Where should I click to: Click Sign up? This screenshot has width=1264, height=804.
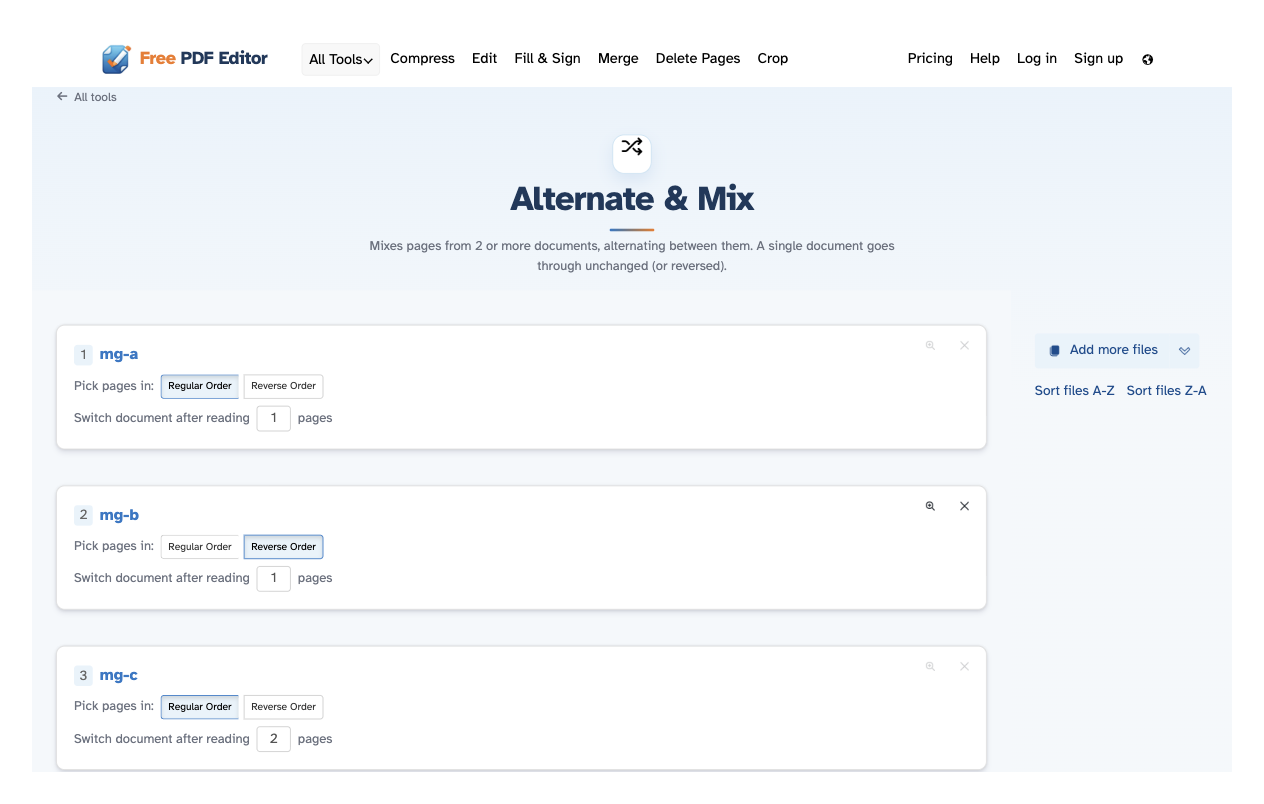click(1098, 59)
